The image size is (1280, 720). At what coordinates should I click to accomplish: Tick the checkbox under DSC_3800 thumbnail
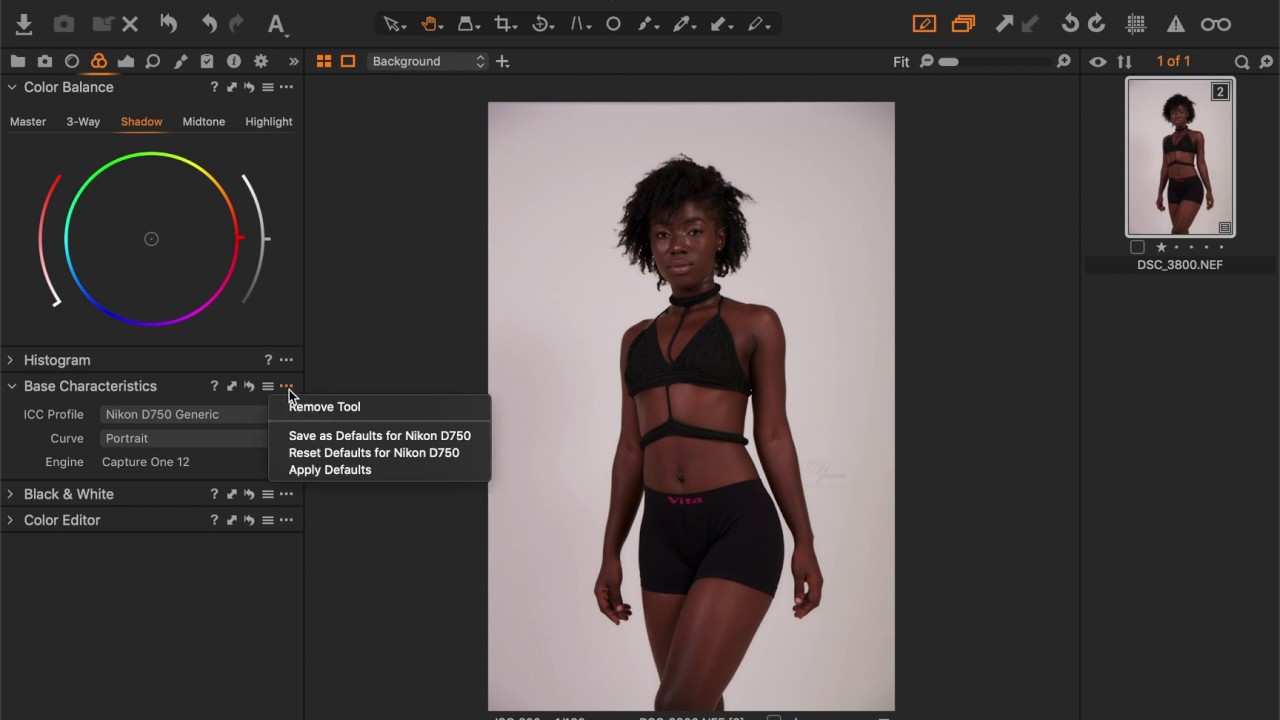pos(1137,247)
